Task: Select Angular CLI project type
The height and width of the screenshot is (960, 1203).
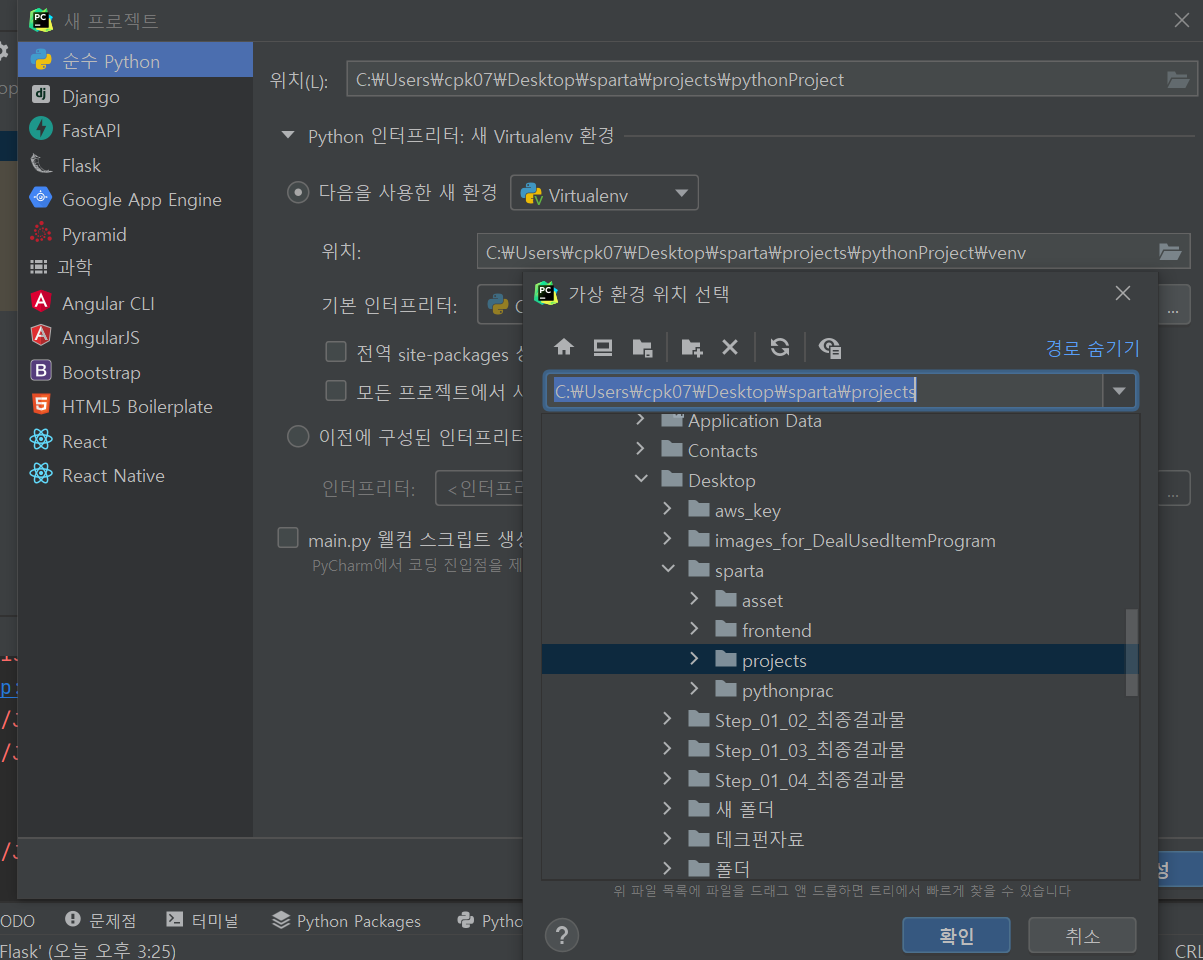Action: [x=136, y=303]
